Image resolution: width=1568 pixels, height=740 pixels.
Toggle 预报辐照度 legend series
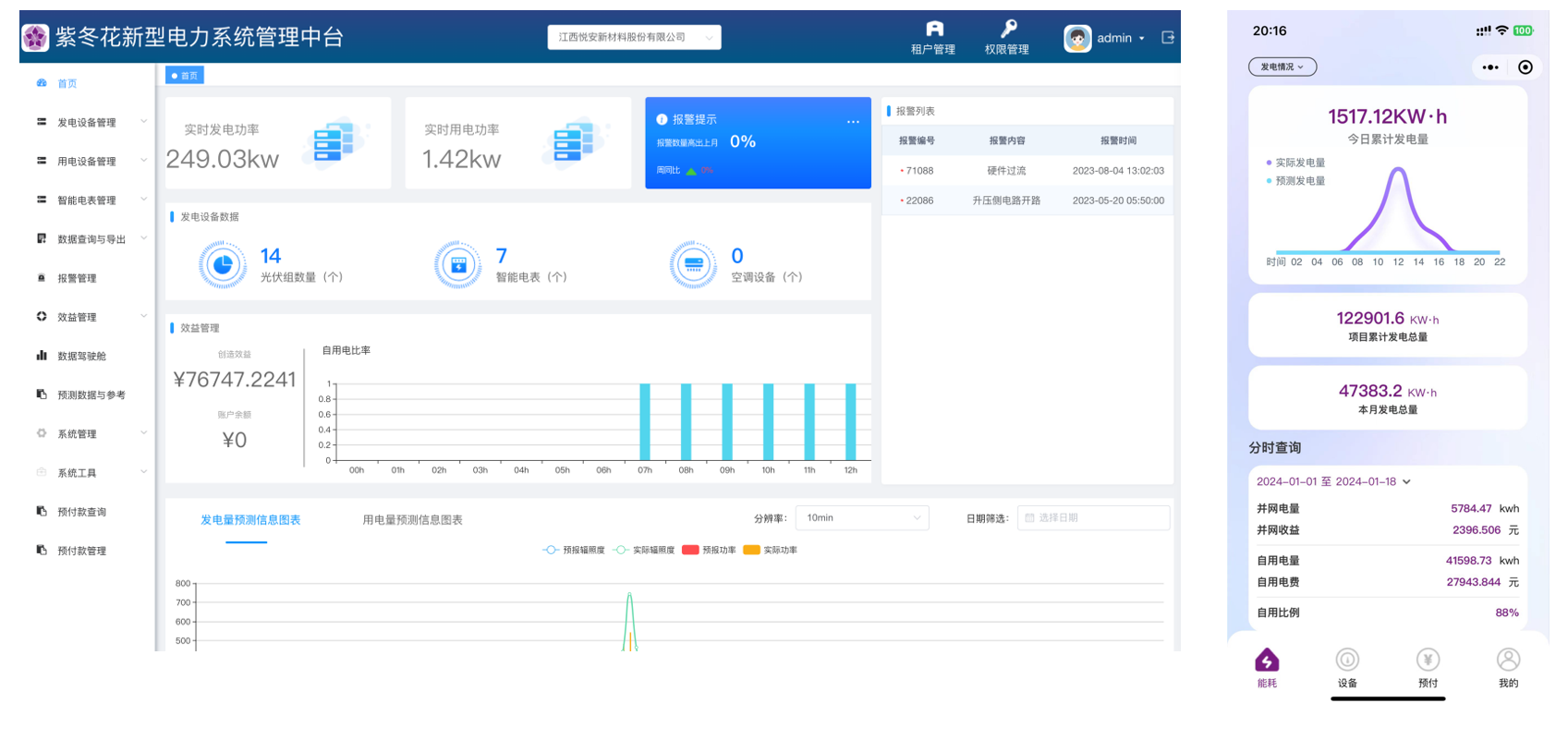pyautogui.click(x=574, y=550)
